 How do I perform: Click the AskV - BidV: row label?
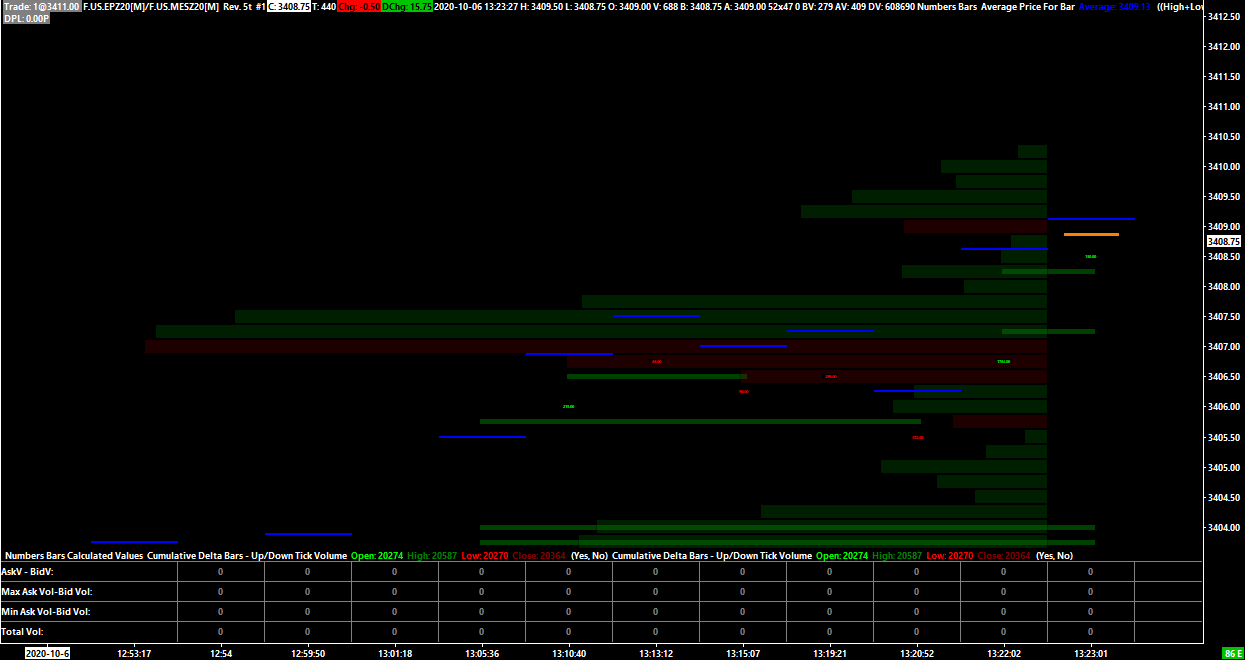tap(27, 572)
